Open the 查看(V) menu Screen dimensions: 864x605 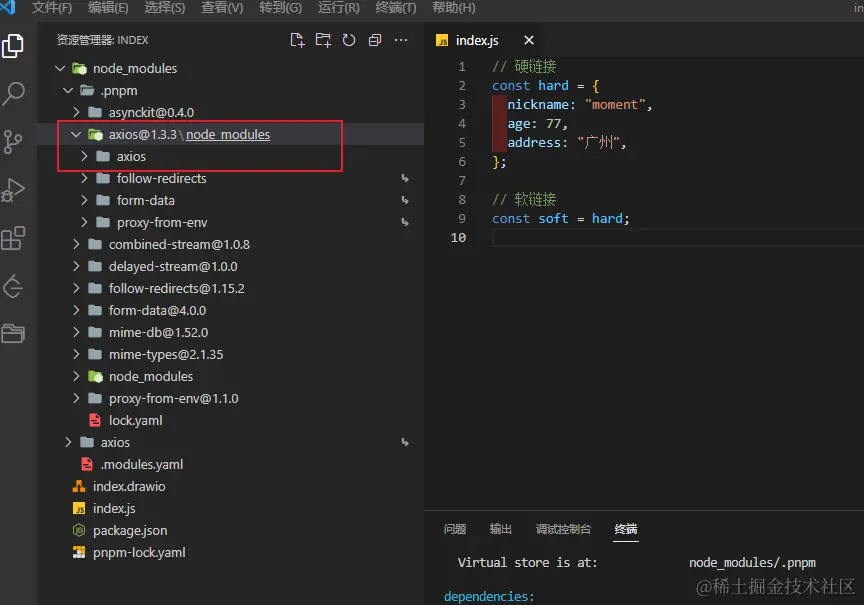[222, 8]
